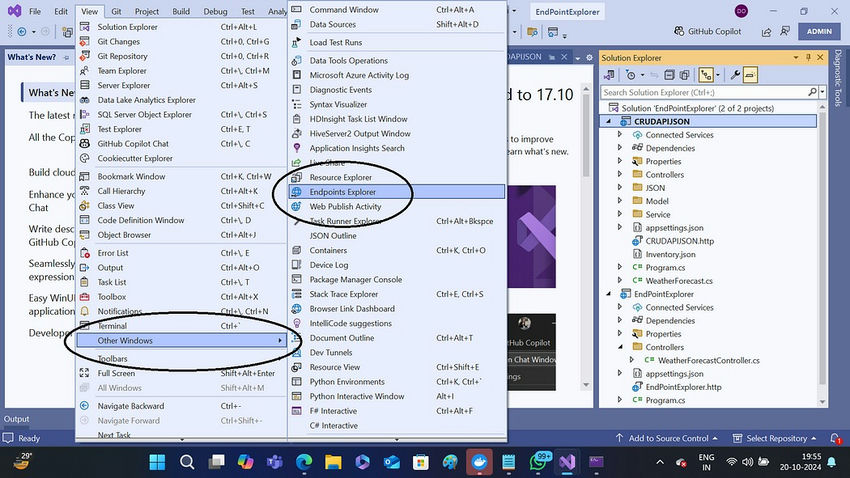
Task: Expand the JSON folder node
Action: tap(620, 188)
